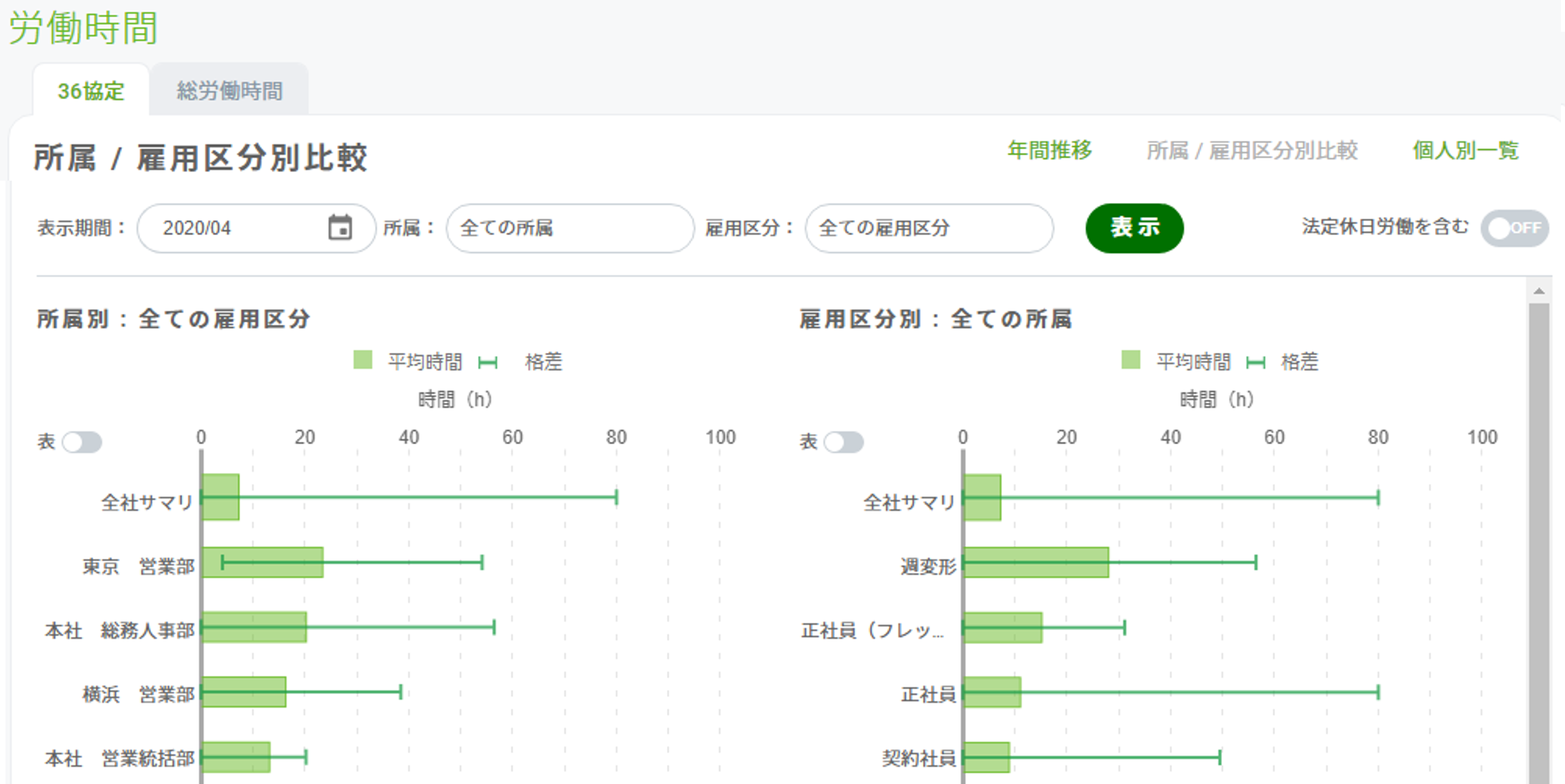
Task: Toggle 平均時間 legend swatch in 雇用区分別 chart
Action: 1131,360
